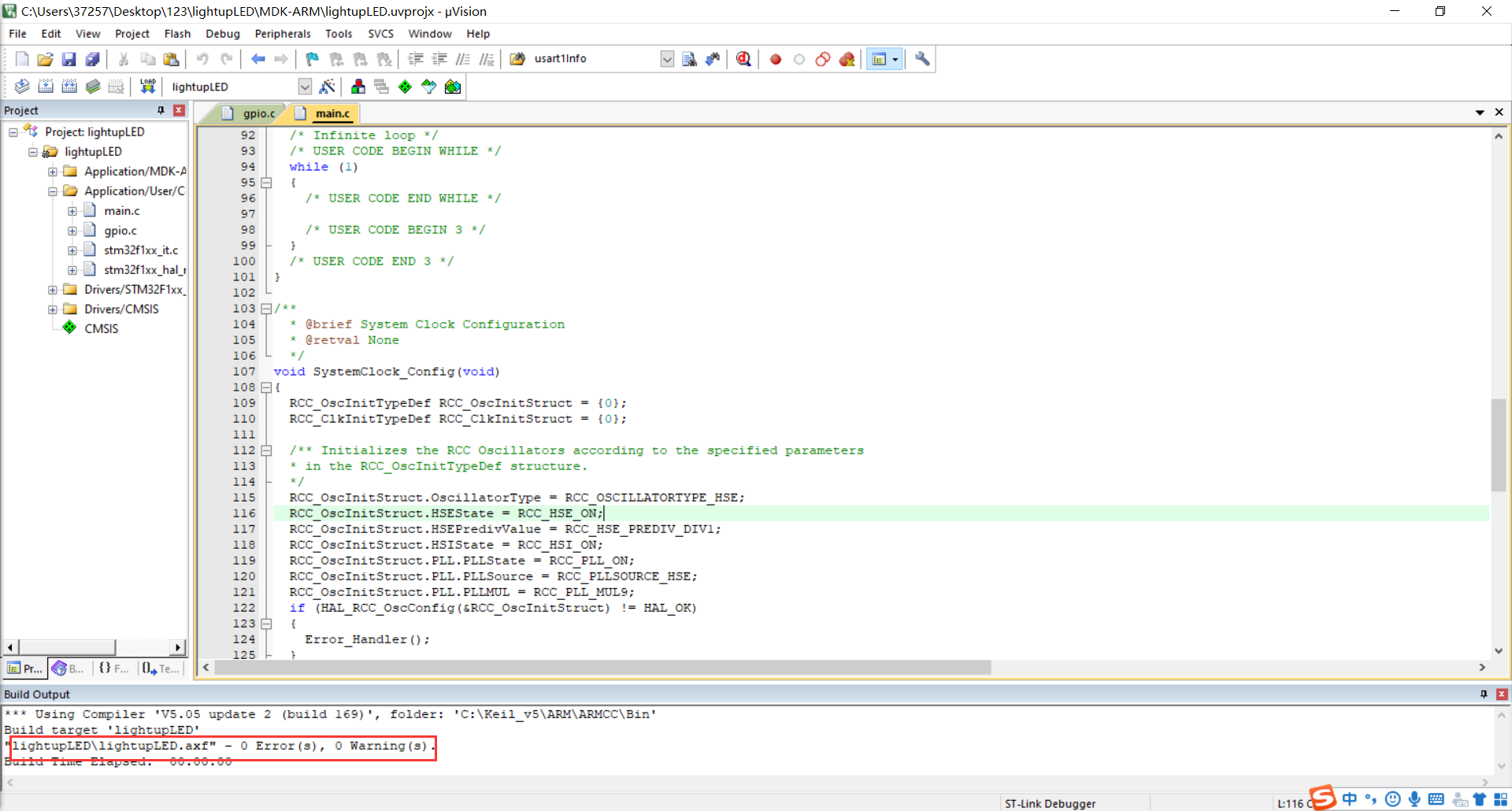This screenshot has height=811, width=1512.
Task: Start the debug session with the magnifier d icon
Action: click(x=743, y=59)
